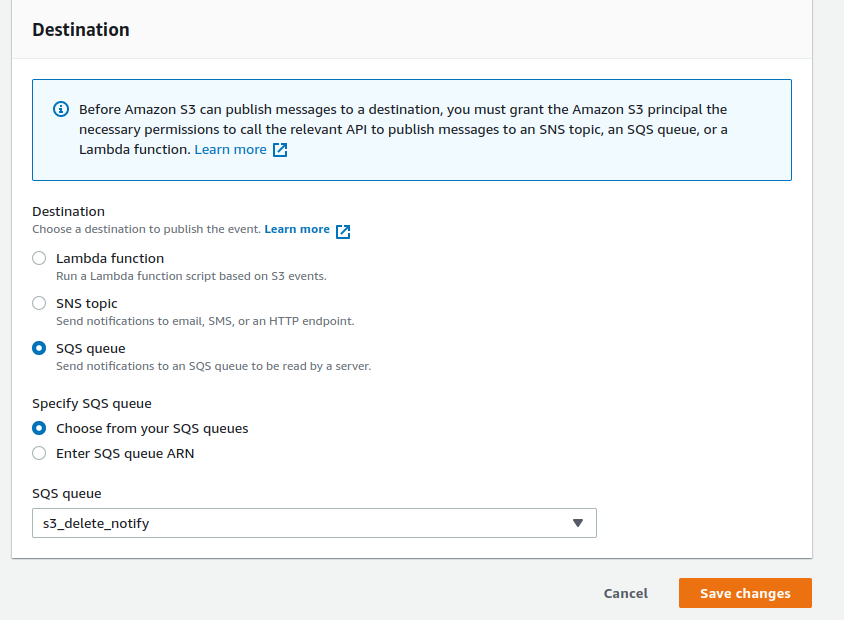Click the external link icon under Destination heading
The image size is (844, 620).
(x=342, y=229)
